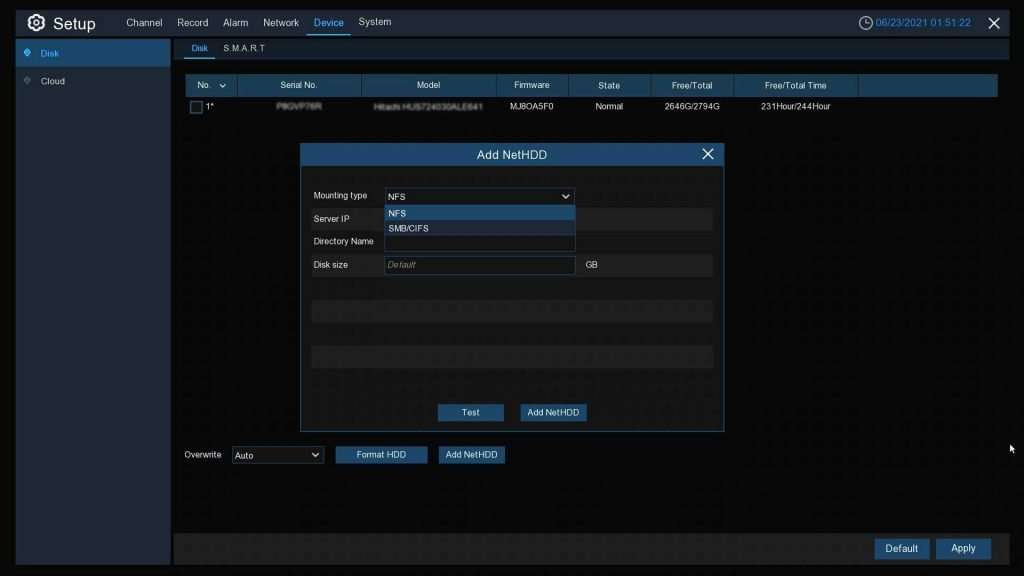Open the No. column filter dropdown

click(x=222, y=85)
